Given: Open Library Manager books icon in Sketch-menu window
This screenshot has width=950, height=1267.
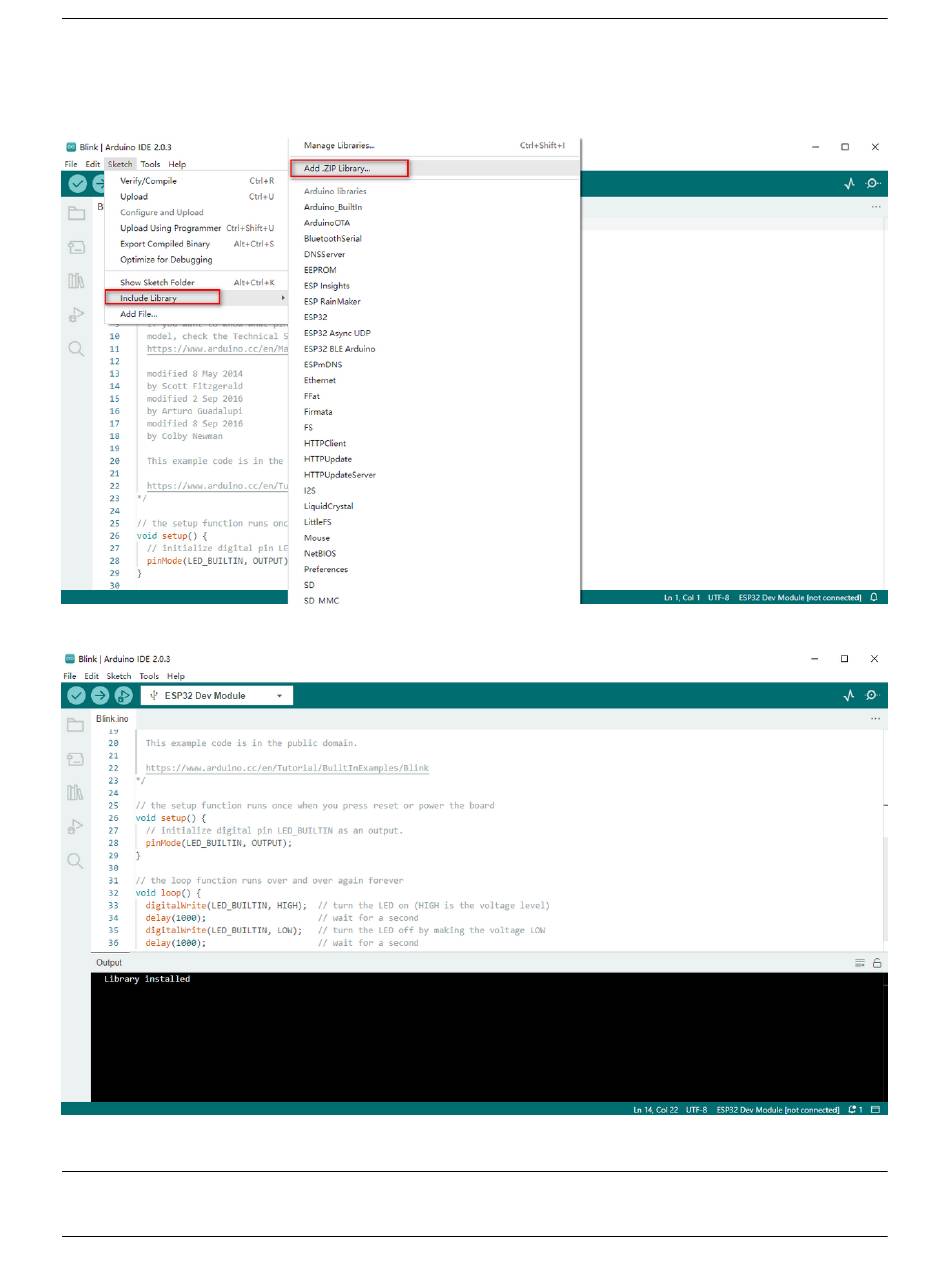Looking at the screenshot, I should 76,281.
